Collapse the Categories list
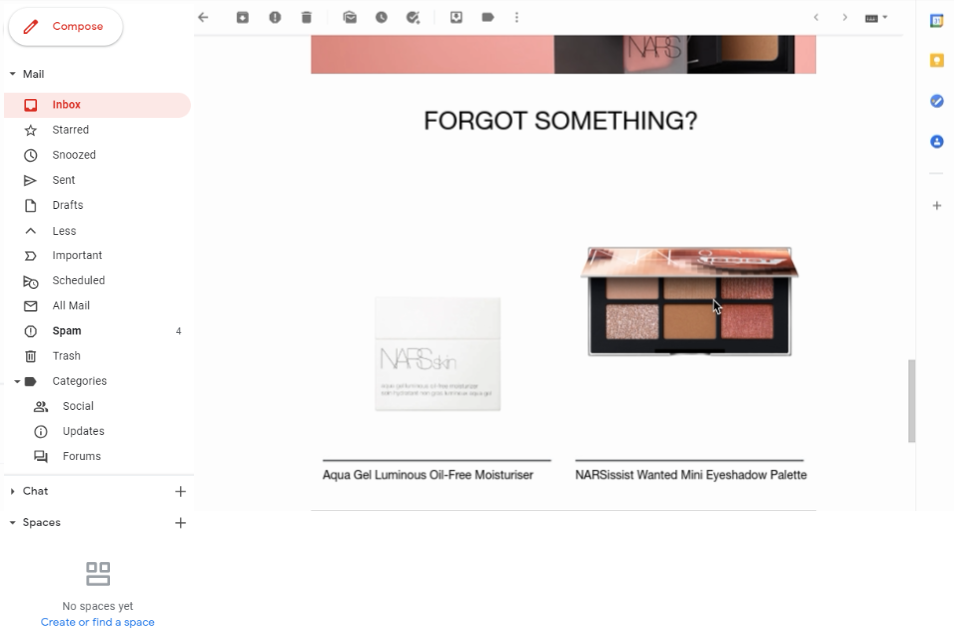954x640 pixels. click(x=17, y=381)
